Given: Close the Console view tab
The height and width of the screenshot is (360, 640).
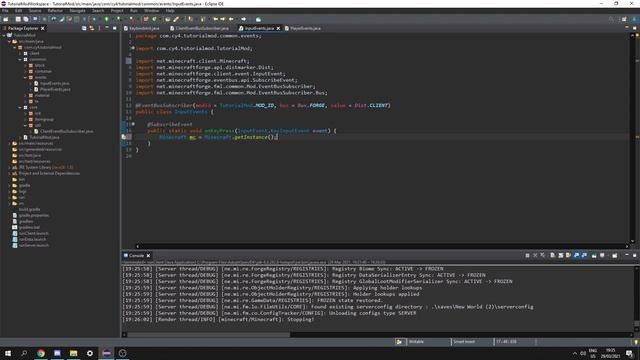Looking at the screenshot, I should coord(148,256).
